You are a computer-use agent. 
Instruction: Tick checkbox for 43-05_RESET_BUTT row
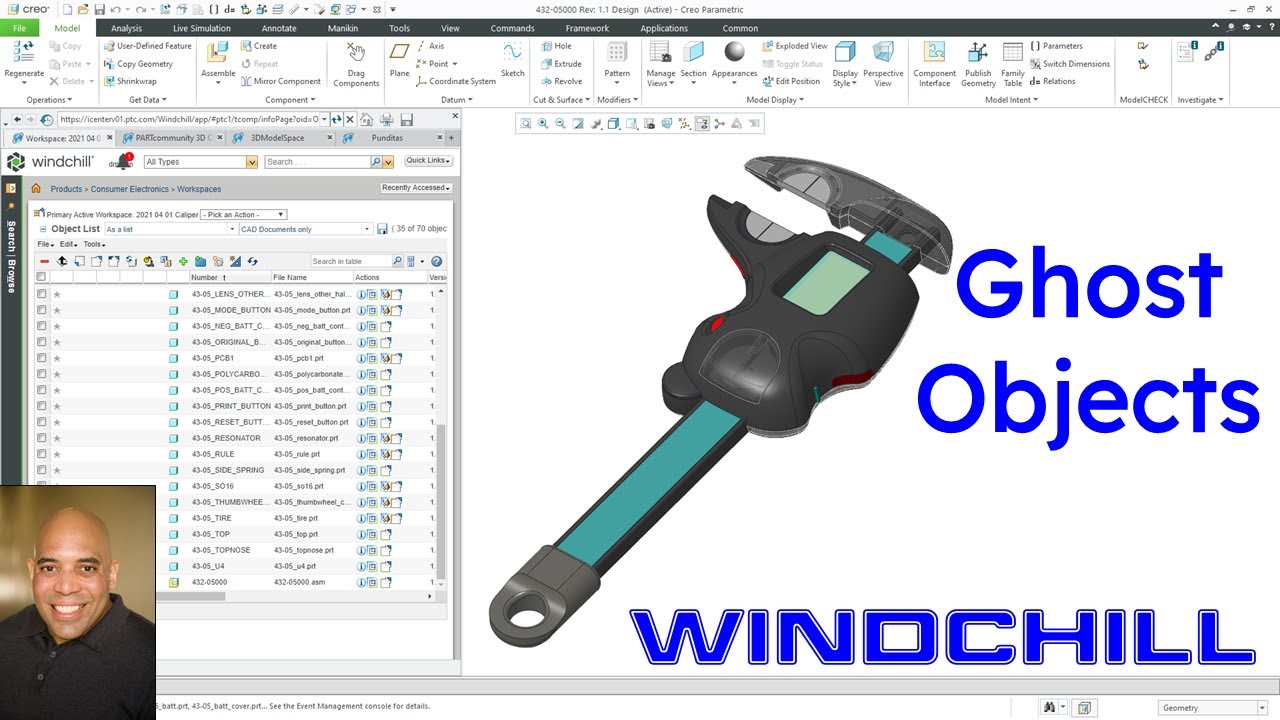point(41,422)
